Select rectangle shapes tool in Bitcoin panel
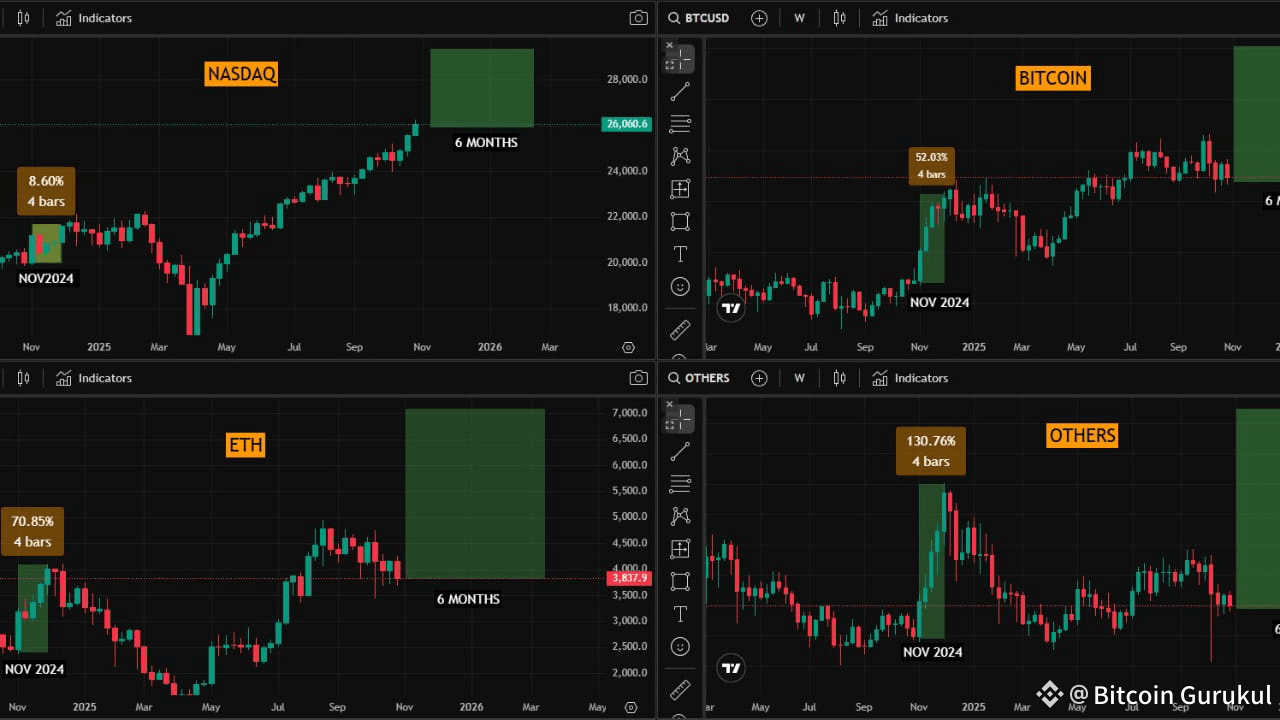 680,221
